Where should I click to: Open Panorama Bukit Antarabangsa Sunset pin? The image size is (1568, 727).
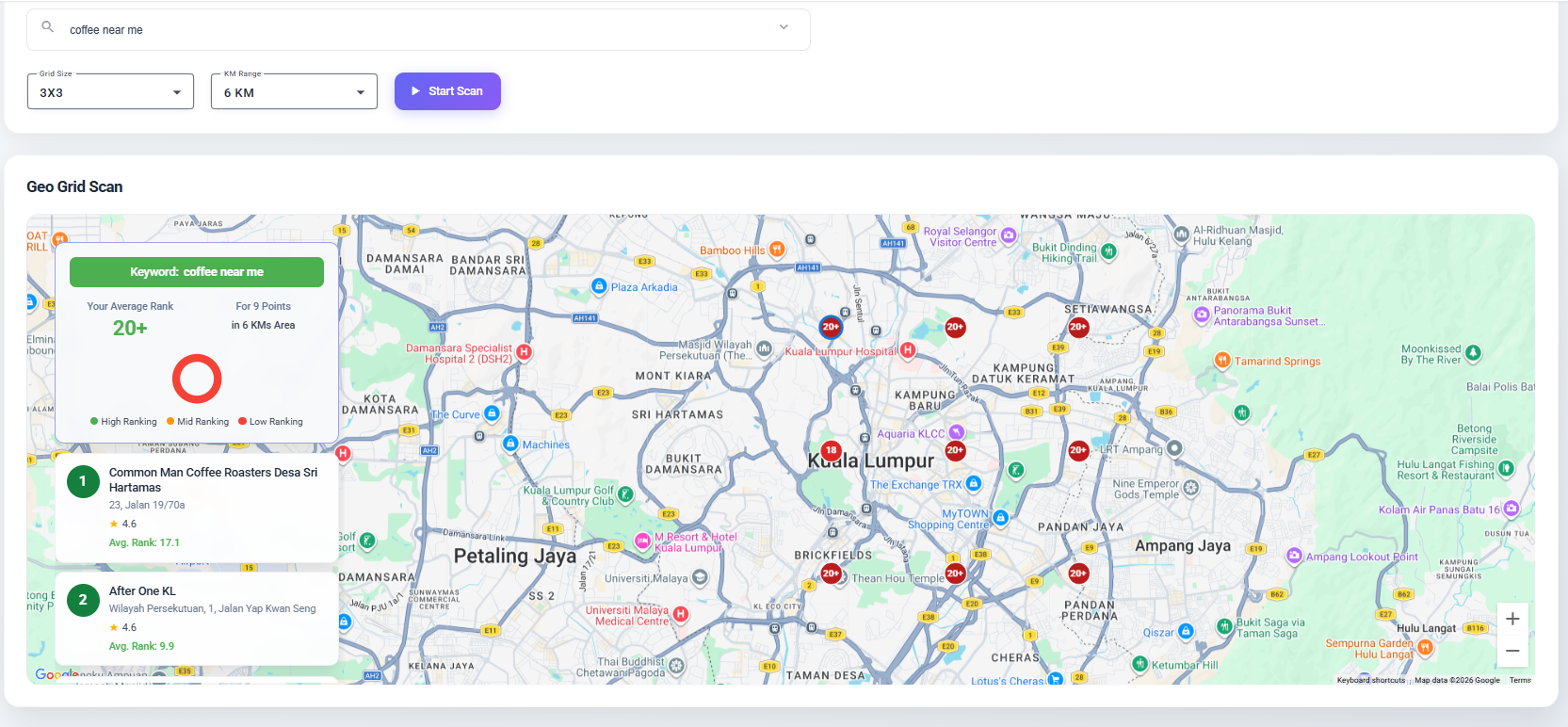point(1202,315)
